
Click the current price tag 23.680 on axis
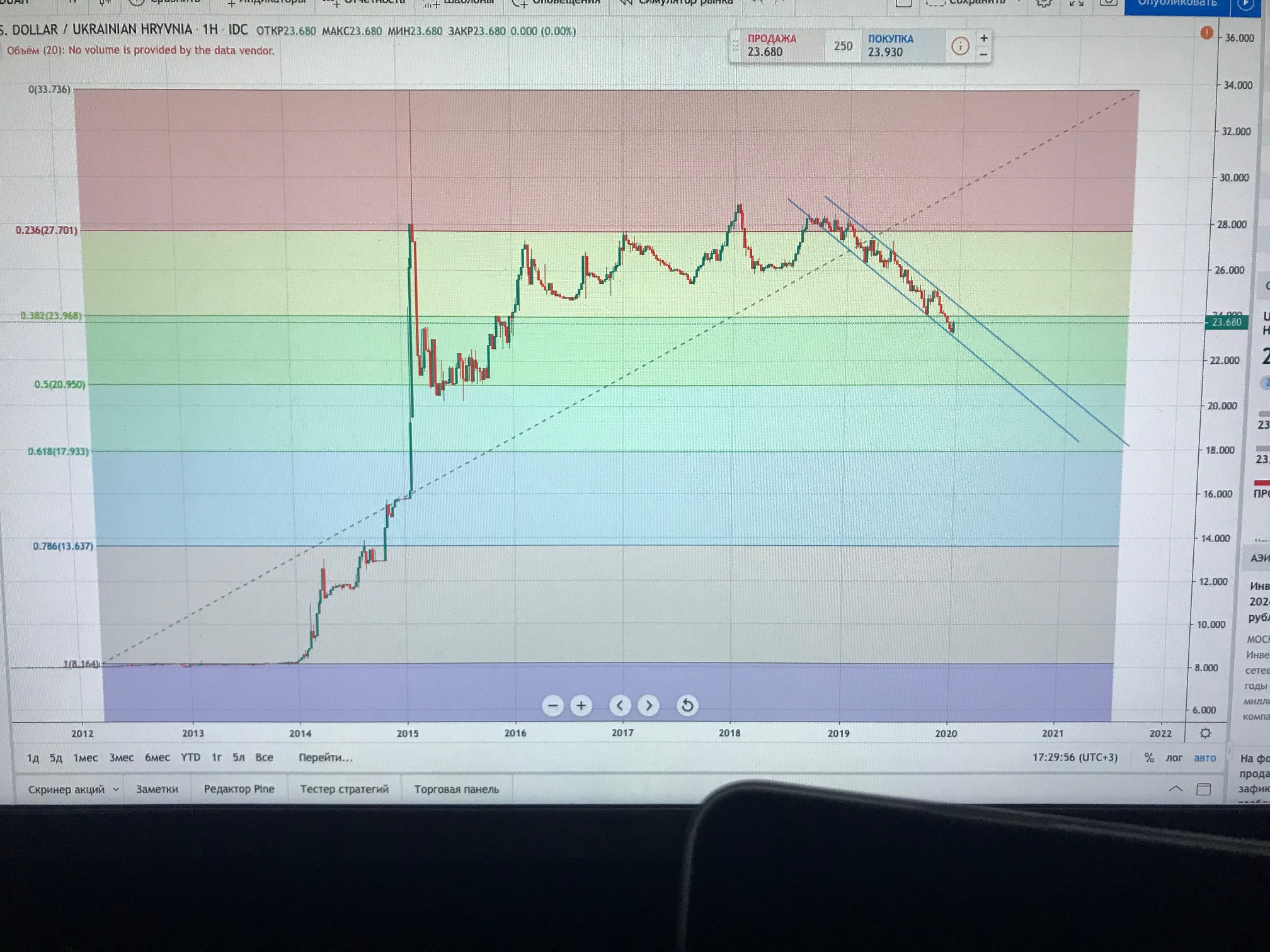tap(1226, 322)
